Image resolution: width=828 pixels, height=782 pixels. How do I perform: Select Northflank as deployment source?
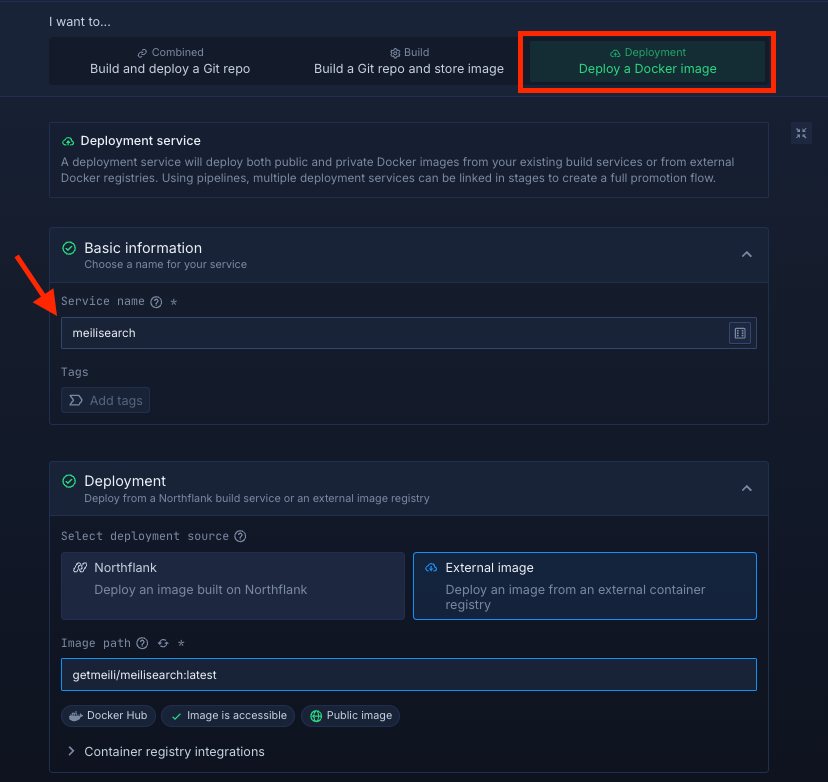[232, 585]
